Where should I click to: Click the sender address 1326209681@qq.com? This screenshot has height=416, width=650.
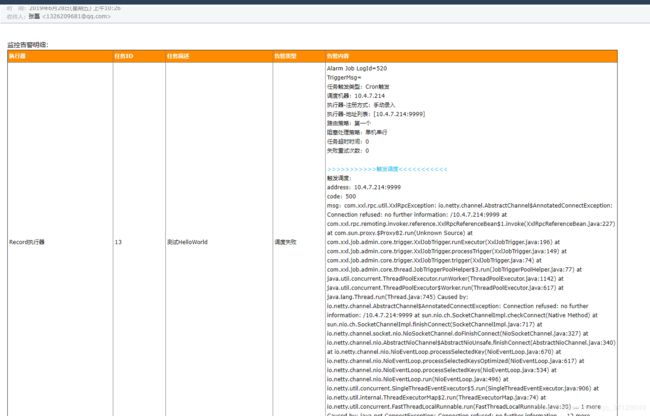pos(76,17)
